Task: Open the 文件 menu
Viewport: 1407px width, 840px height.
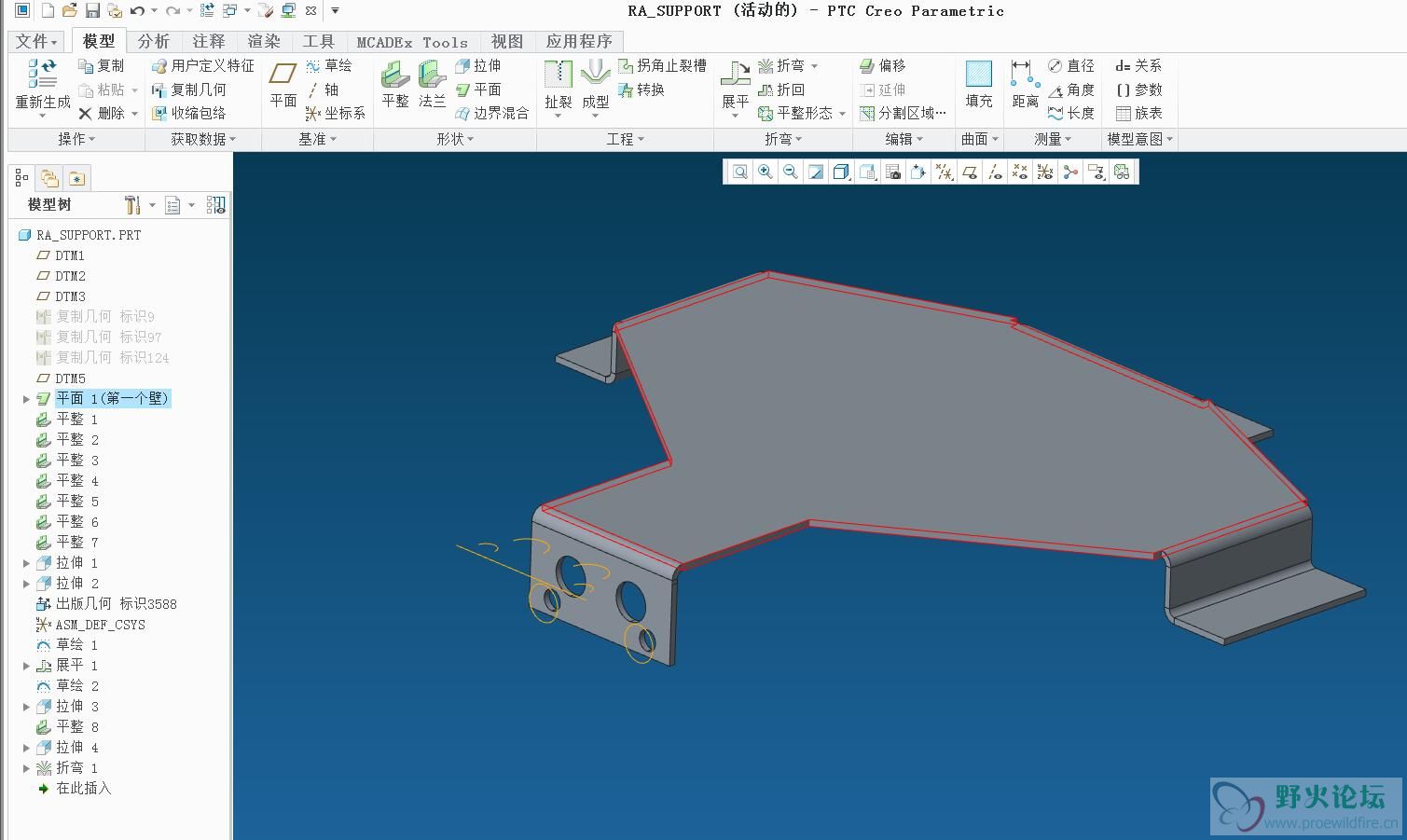Action: click(36, 41)
